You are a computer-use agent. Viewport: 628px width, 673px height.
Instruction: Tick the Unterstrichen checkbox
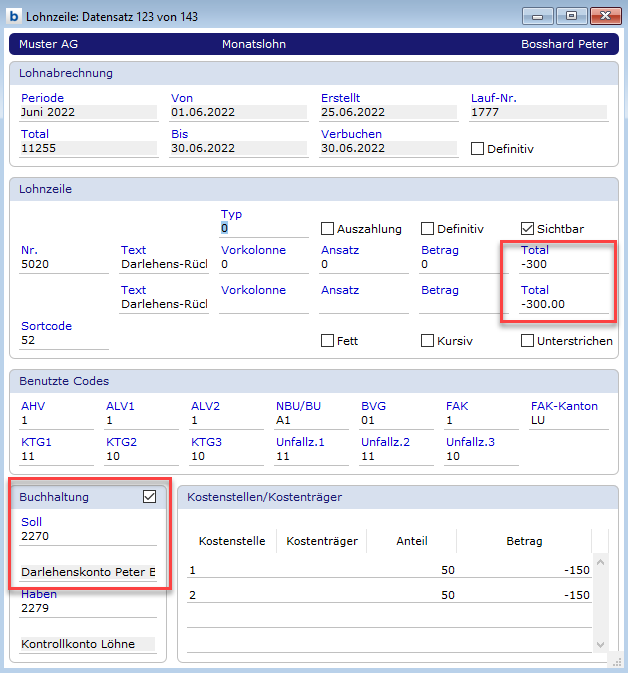528,341
